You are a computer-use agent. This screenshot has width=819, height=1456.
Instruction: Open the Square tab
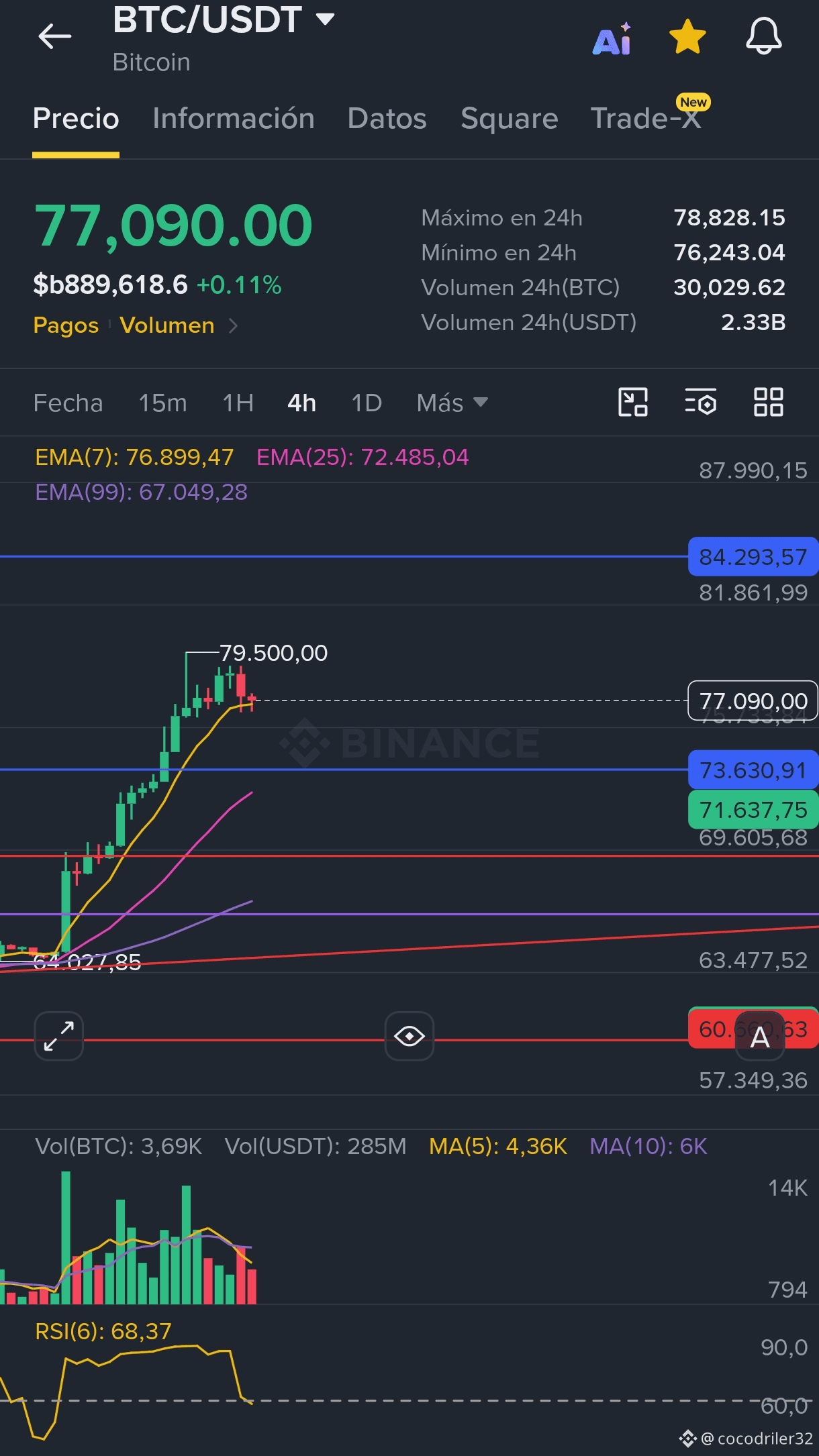[510, 119]
